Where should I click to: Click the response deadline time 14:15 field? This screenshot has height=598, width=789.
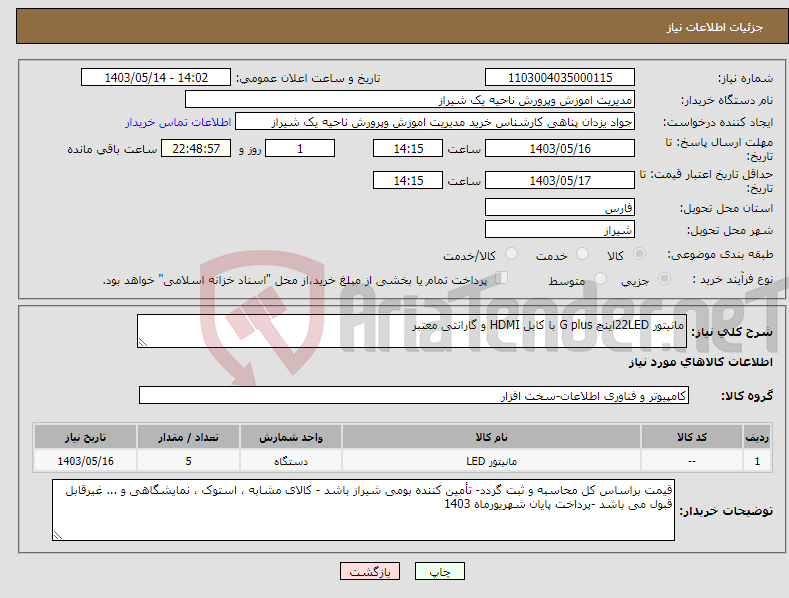coord(408,148)
